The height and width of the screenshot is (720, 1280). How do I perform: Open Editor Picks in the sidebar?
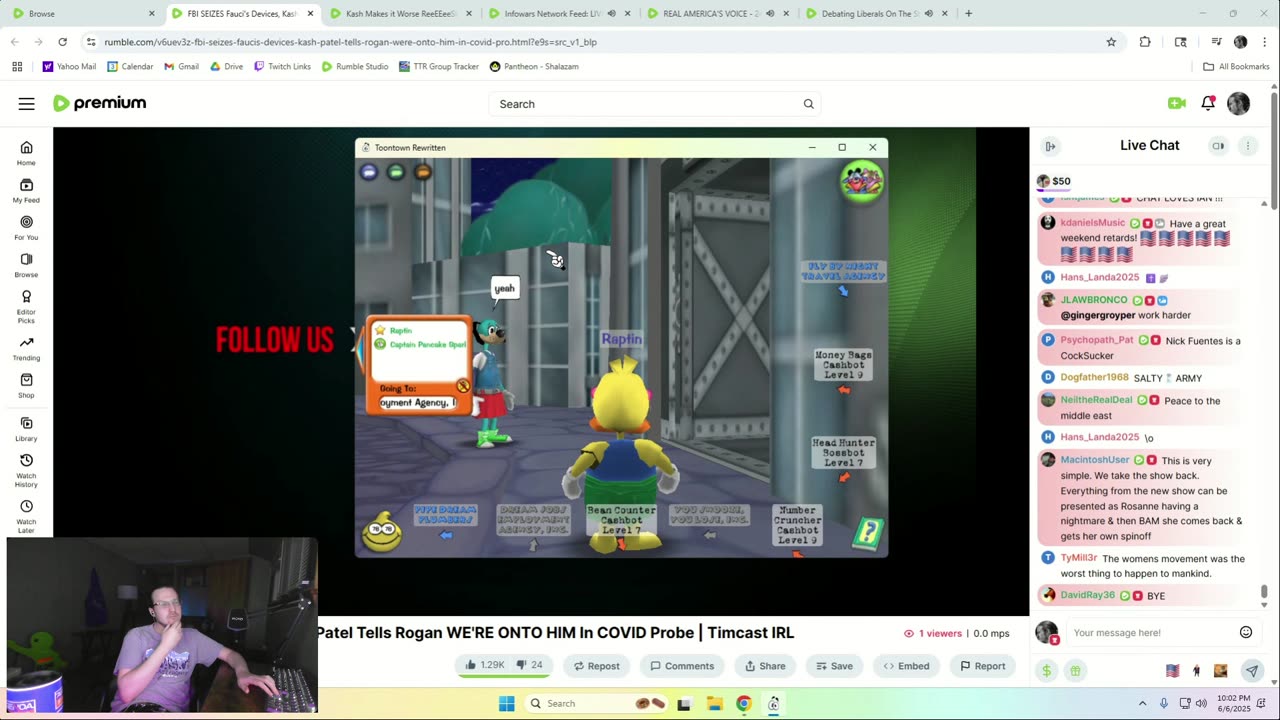coord(26,306)
